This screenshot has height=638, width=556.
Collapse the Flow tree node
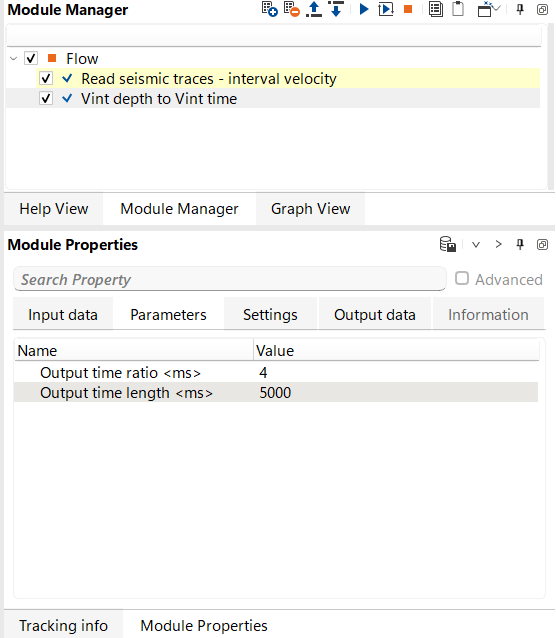13,59
